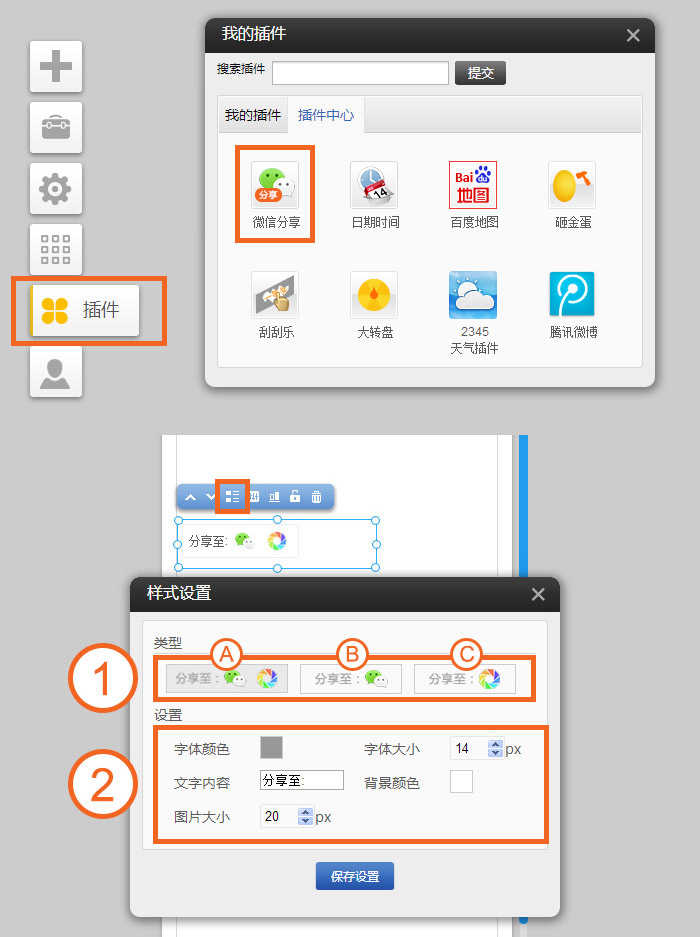
Task: Pick the 大转盘 plugin icon
Action: coord(374,304)
